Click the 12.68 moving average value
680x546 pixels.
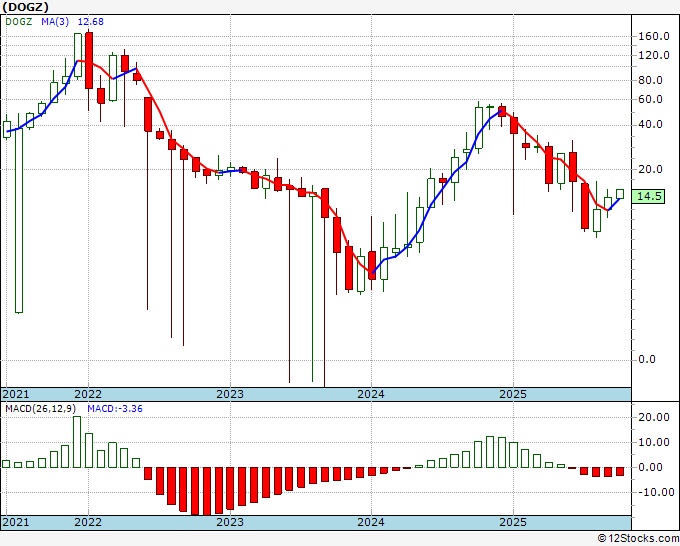click(91, 22)
